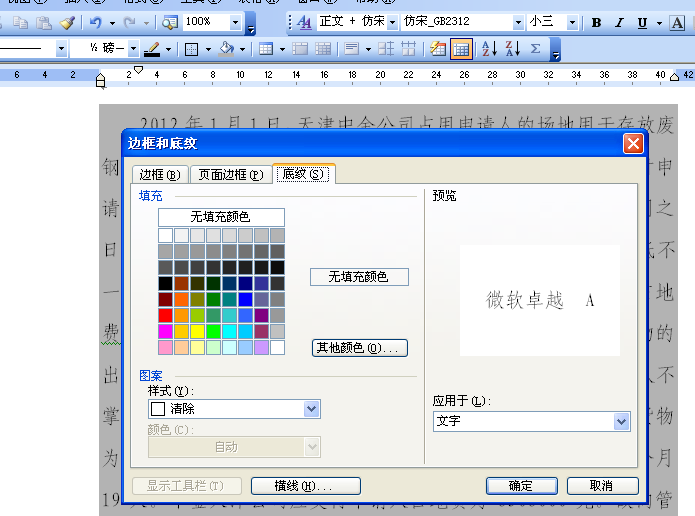Open Table AutoFormat lightning icon
Screen dimensions: 695x516
tap(437, 49)
